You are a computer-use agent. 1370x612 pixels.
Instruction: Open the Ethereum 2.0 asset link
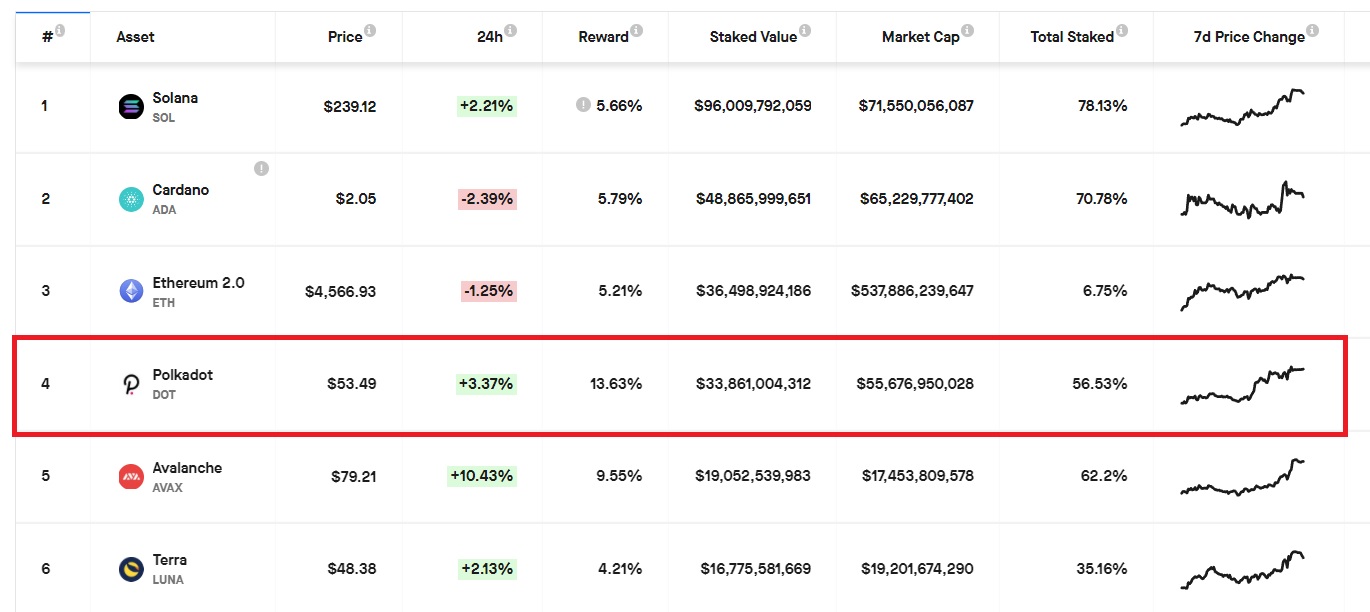pyautogui.click(x=198, y=283)
